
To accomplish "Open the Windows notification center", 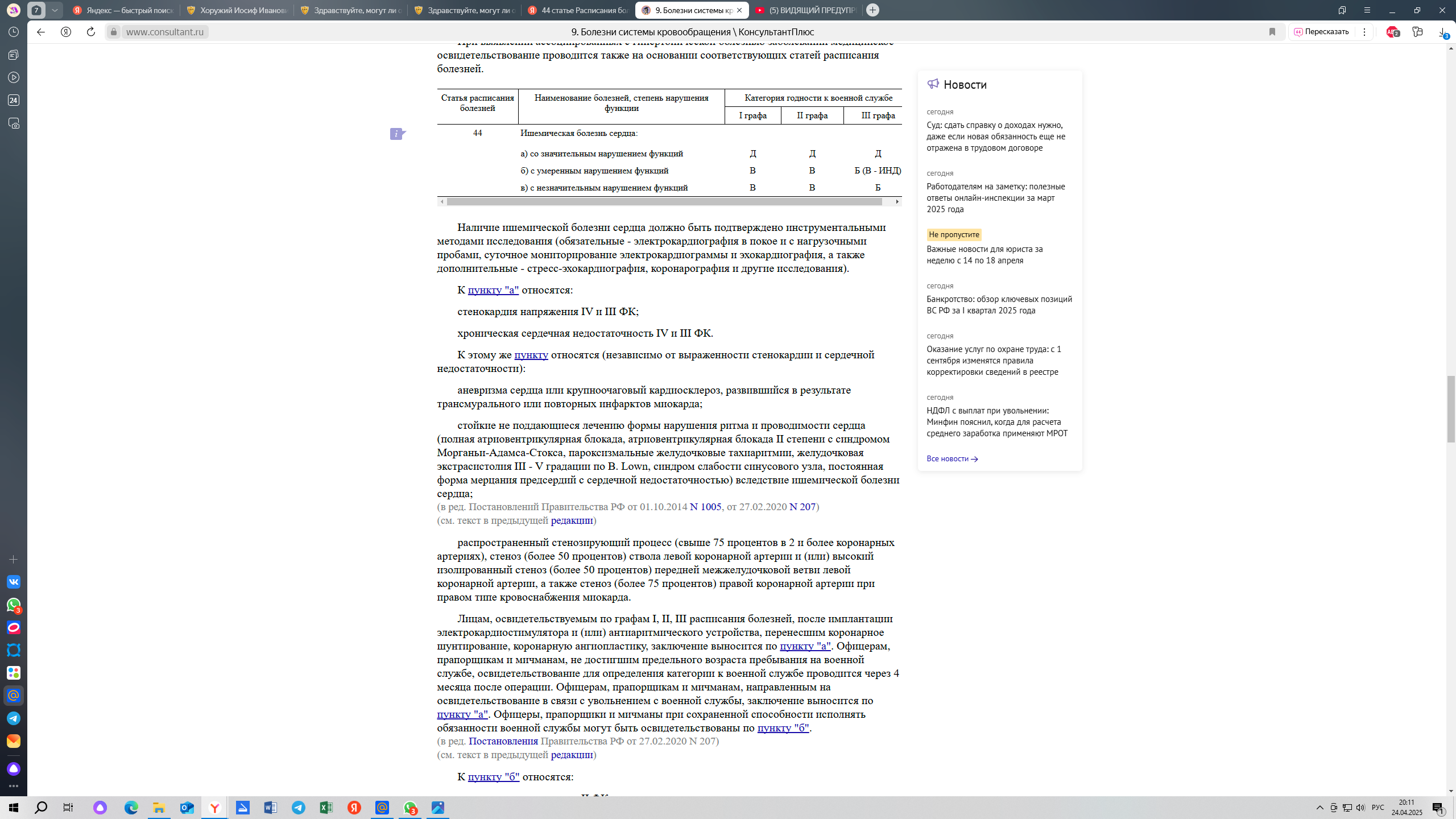I will (1438, 808).
